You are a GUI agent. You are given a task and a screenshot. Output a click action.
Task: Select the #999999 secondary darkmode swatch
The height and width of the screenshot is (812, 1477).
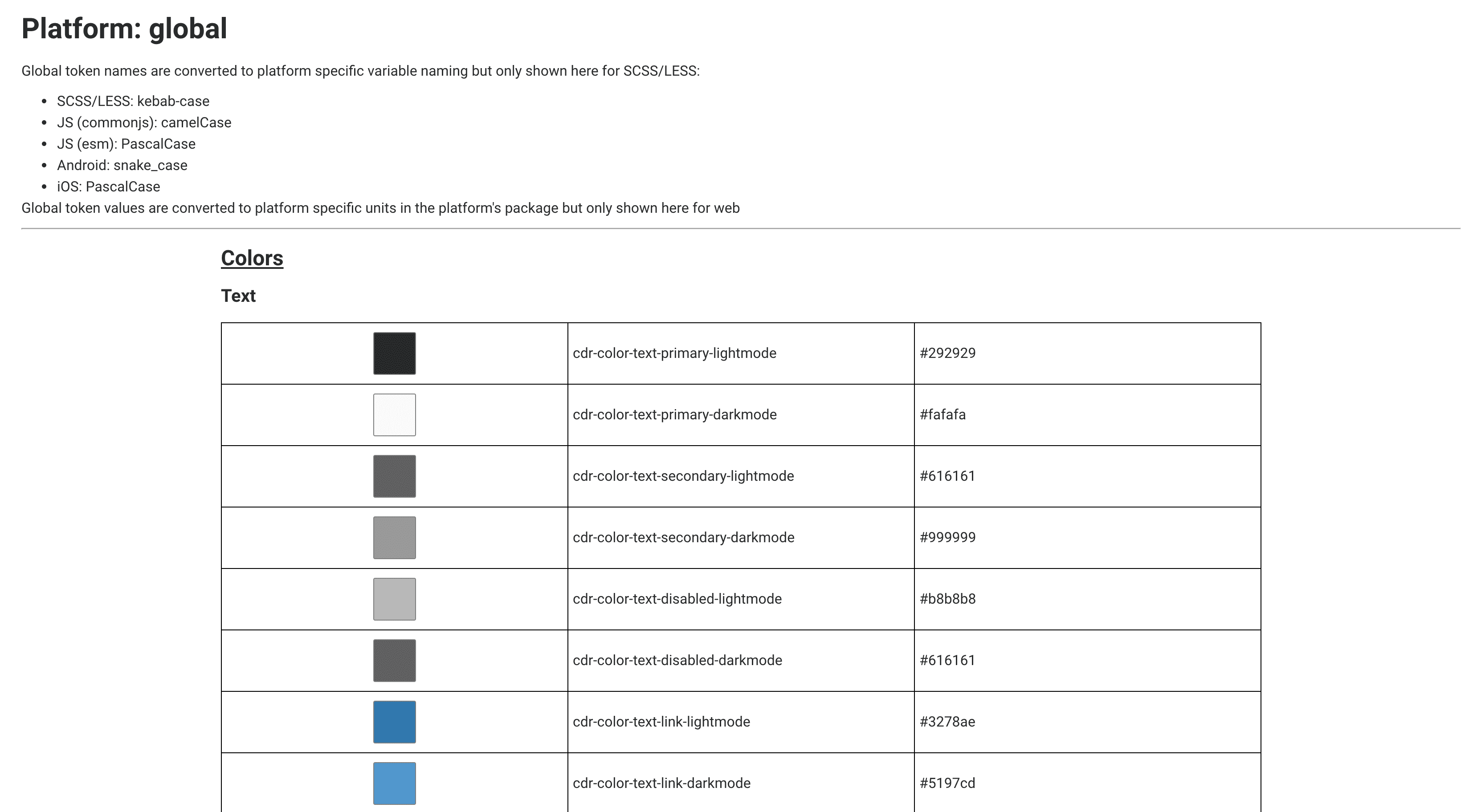pos(395,537)
